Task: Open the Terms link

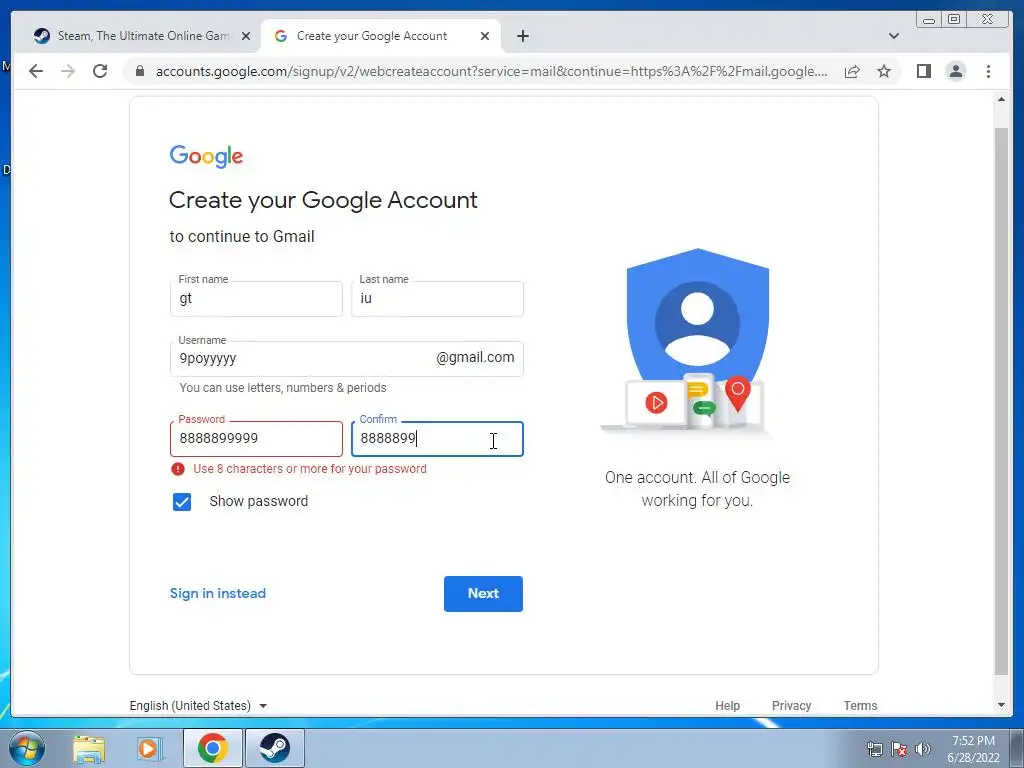Action: click(x=860, y=705)
